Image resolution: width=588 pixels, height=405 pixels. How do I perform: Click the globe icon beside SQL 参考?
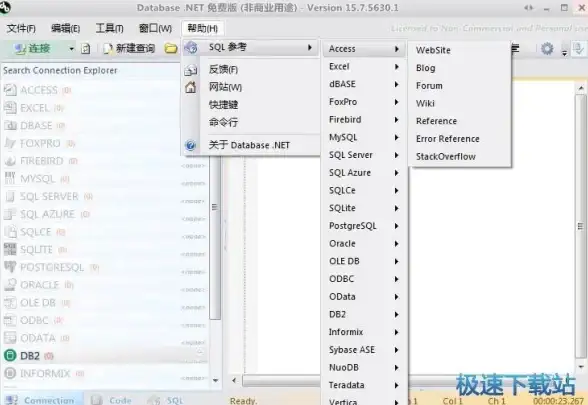click(x=191, y=48)
